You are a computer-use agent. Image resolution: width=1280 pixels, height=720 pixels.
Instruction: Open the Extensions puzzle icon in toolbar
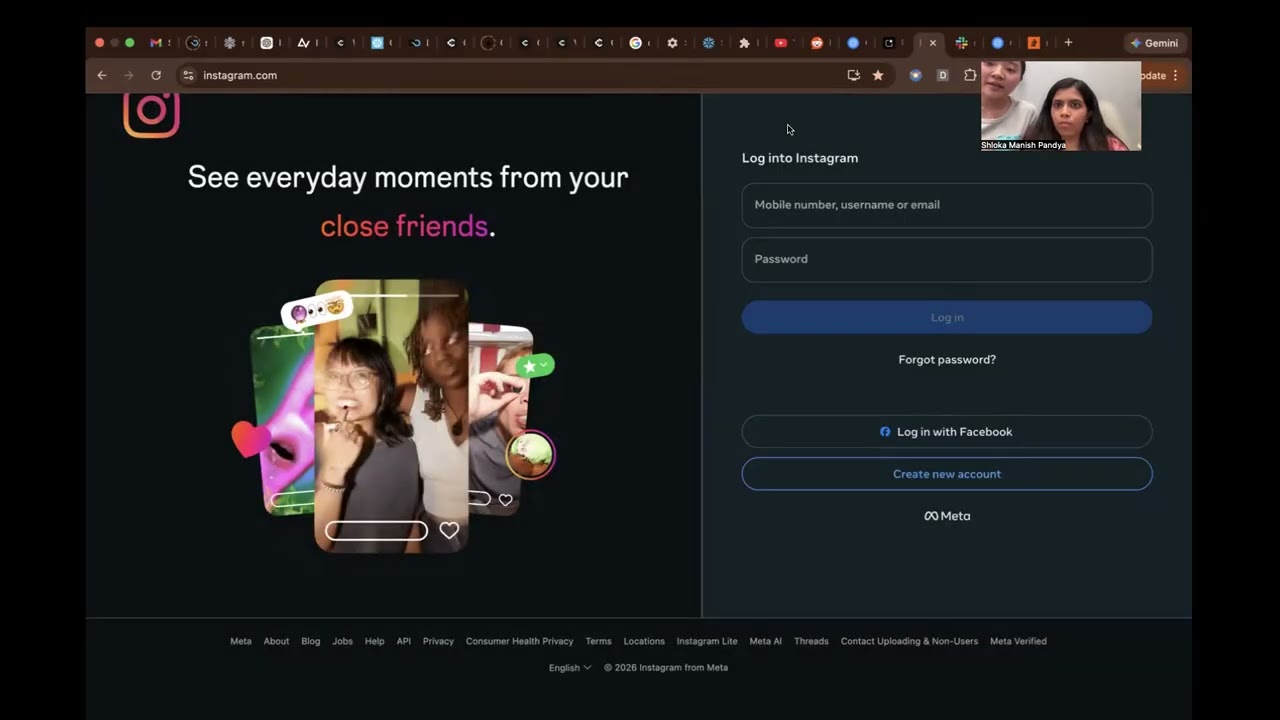[970, 75]
